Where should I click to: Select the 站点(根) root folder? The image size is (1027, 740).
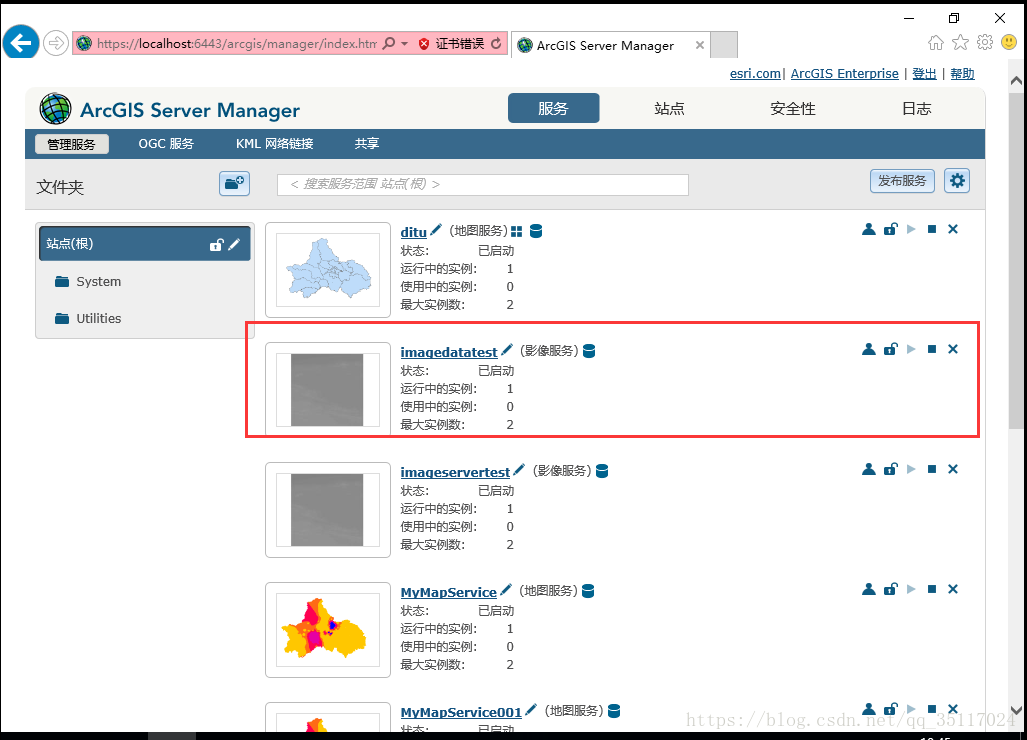click(145, 244)
